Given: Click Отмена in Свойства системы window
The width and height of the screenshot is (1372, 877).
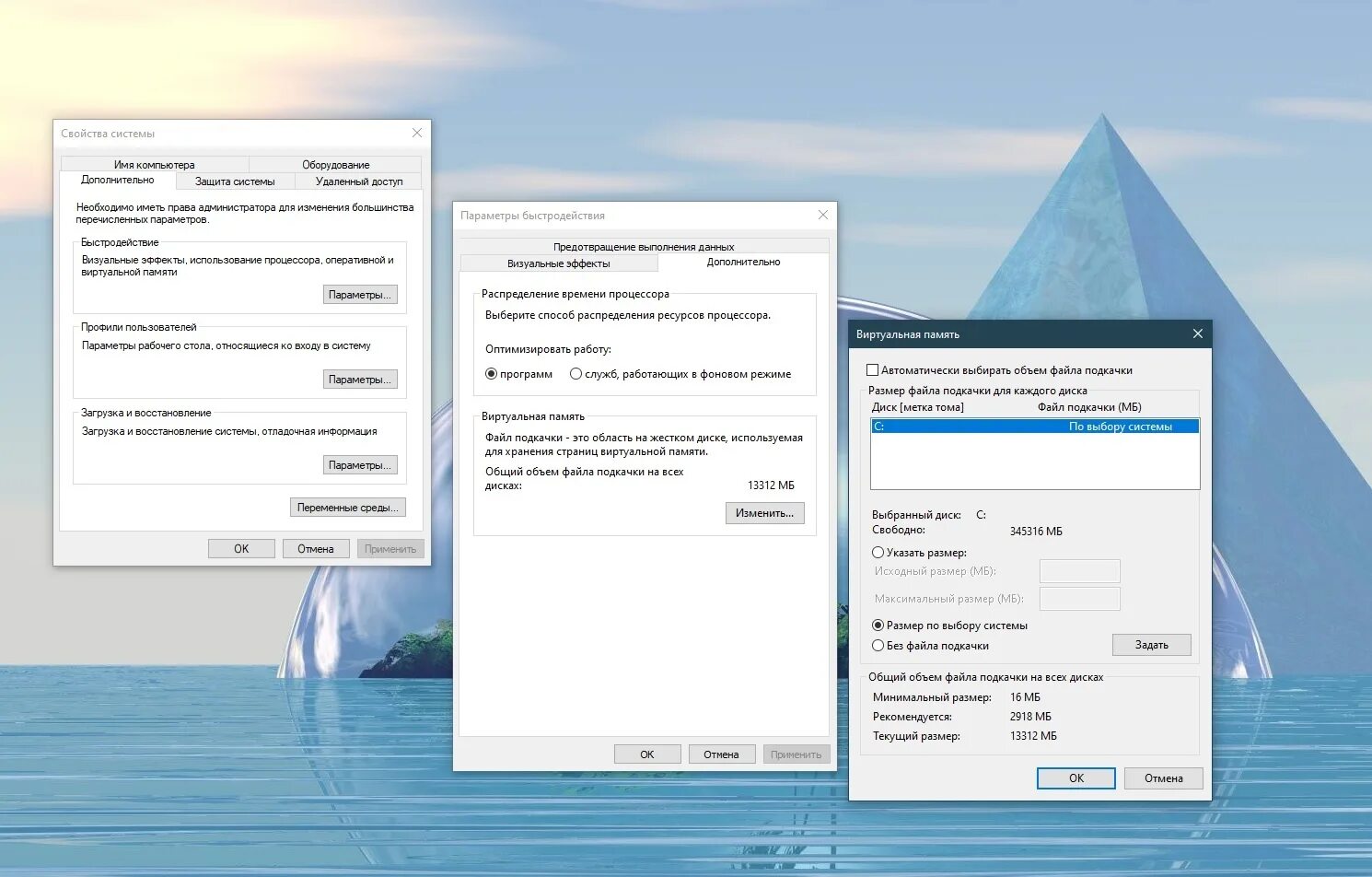Looking at the screenshot, I should pos(316,549).
